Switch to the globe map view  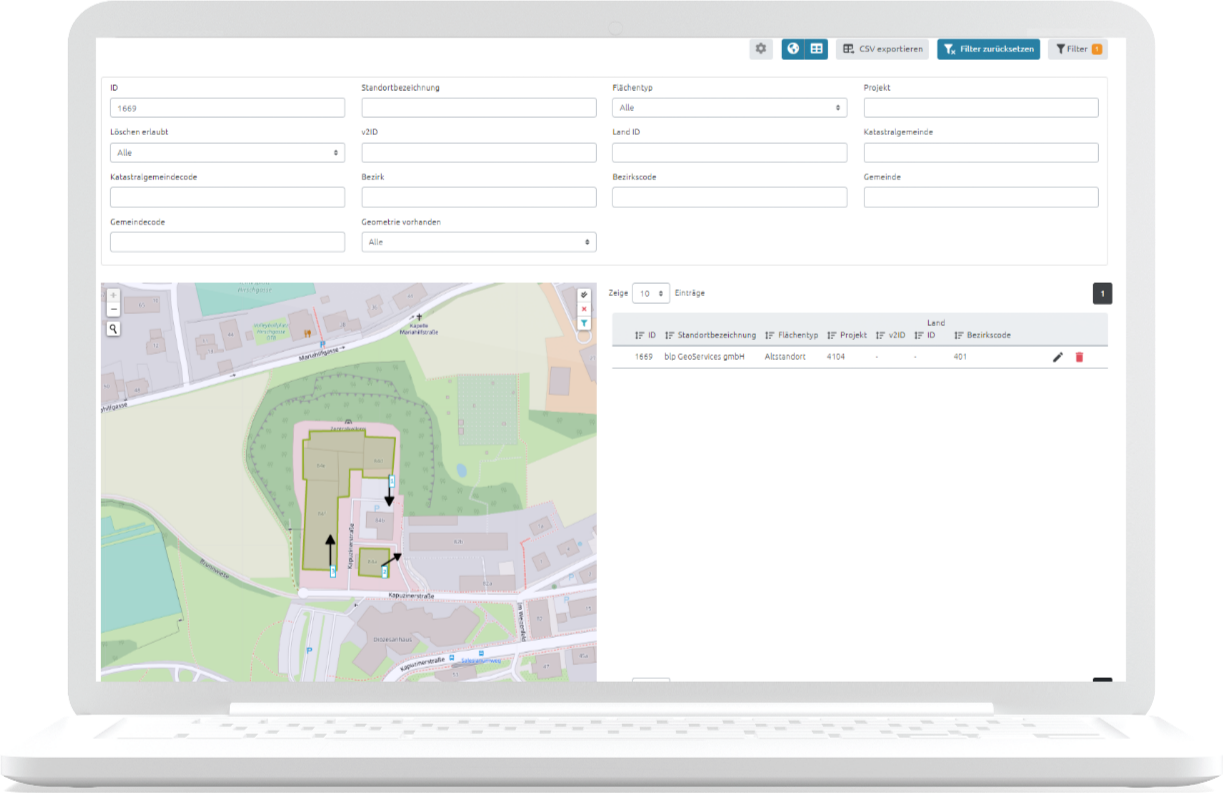coord(793,49)
